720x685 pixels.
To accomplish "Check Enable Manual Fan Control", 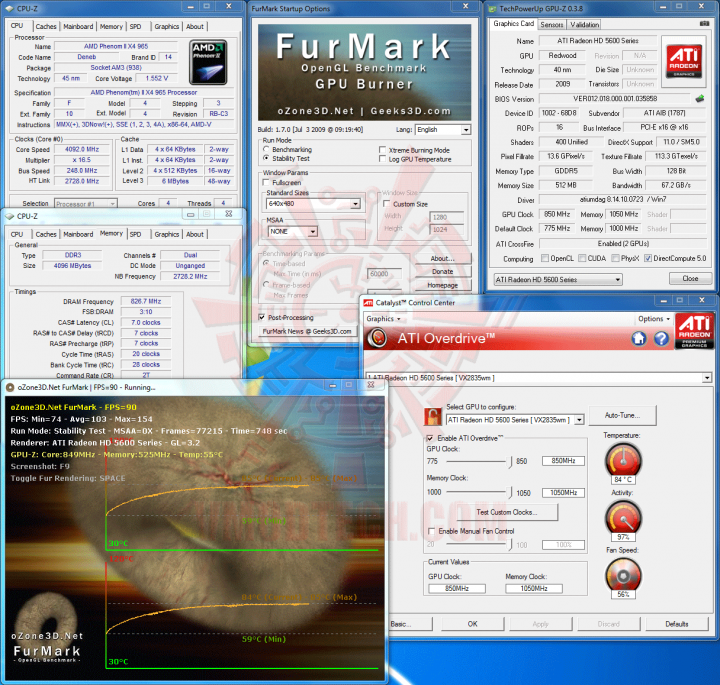I will (x=431, y=531).
